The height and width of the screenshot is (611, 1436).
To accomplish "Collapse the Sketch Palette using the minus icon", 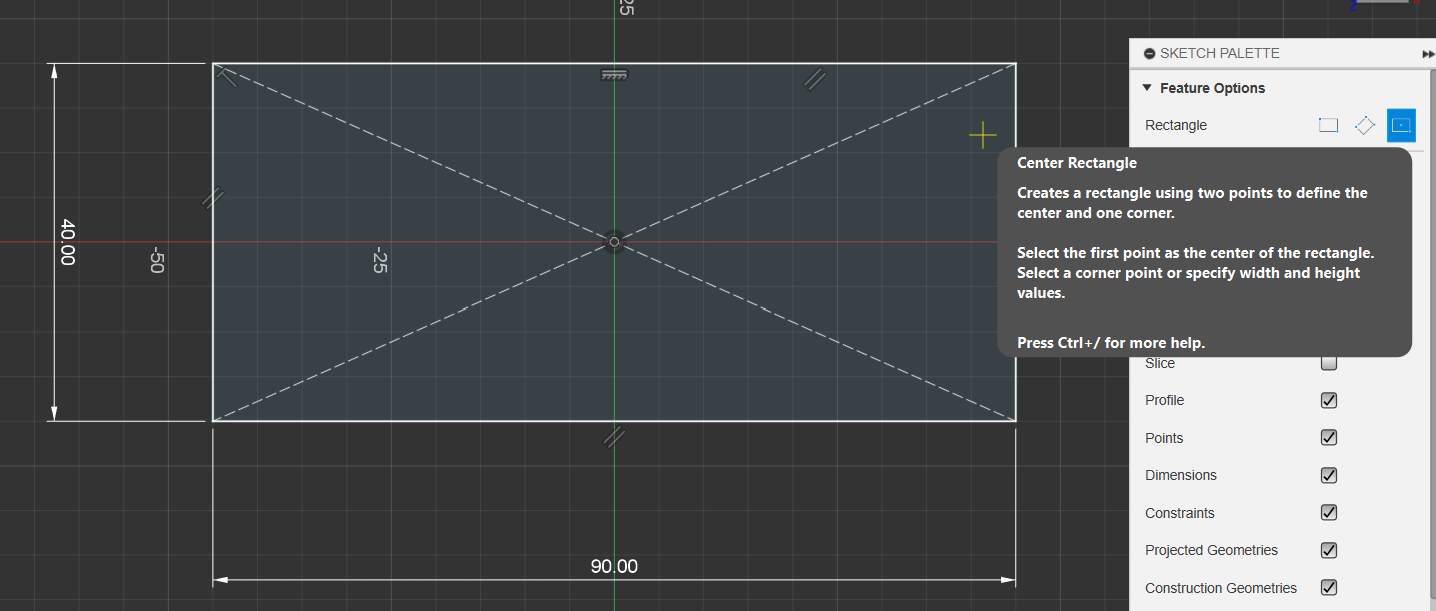I will 1149,54.
